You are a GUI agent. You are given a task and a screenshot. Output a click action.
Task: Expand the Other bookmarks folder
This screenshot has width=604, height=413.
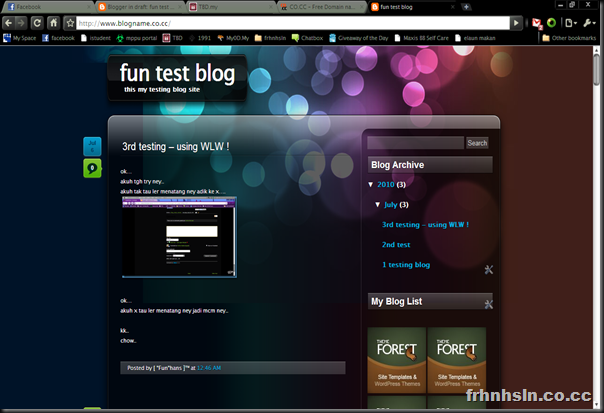(569, 38)
